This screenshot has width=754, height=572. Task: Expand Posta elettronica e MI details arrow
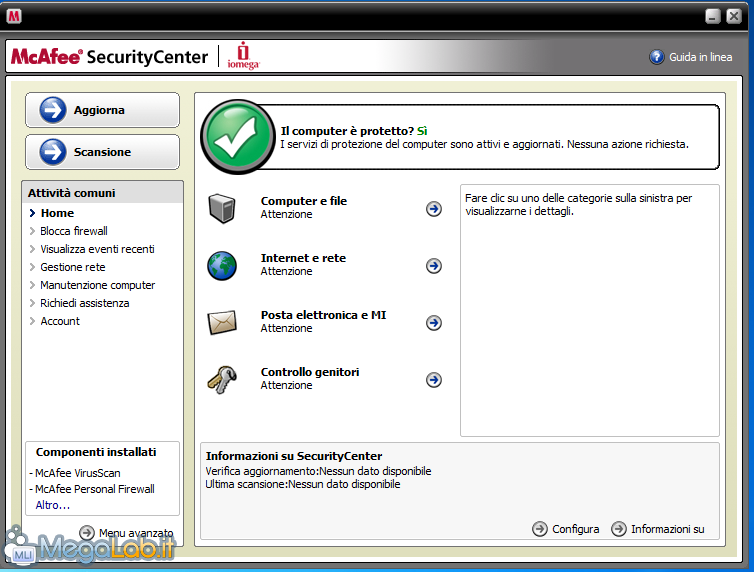tap(434, 323)
